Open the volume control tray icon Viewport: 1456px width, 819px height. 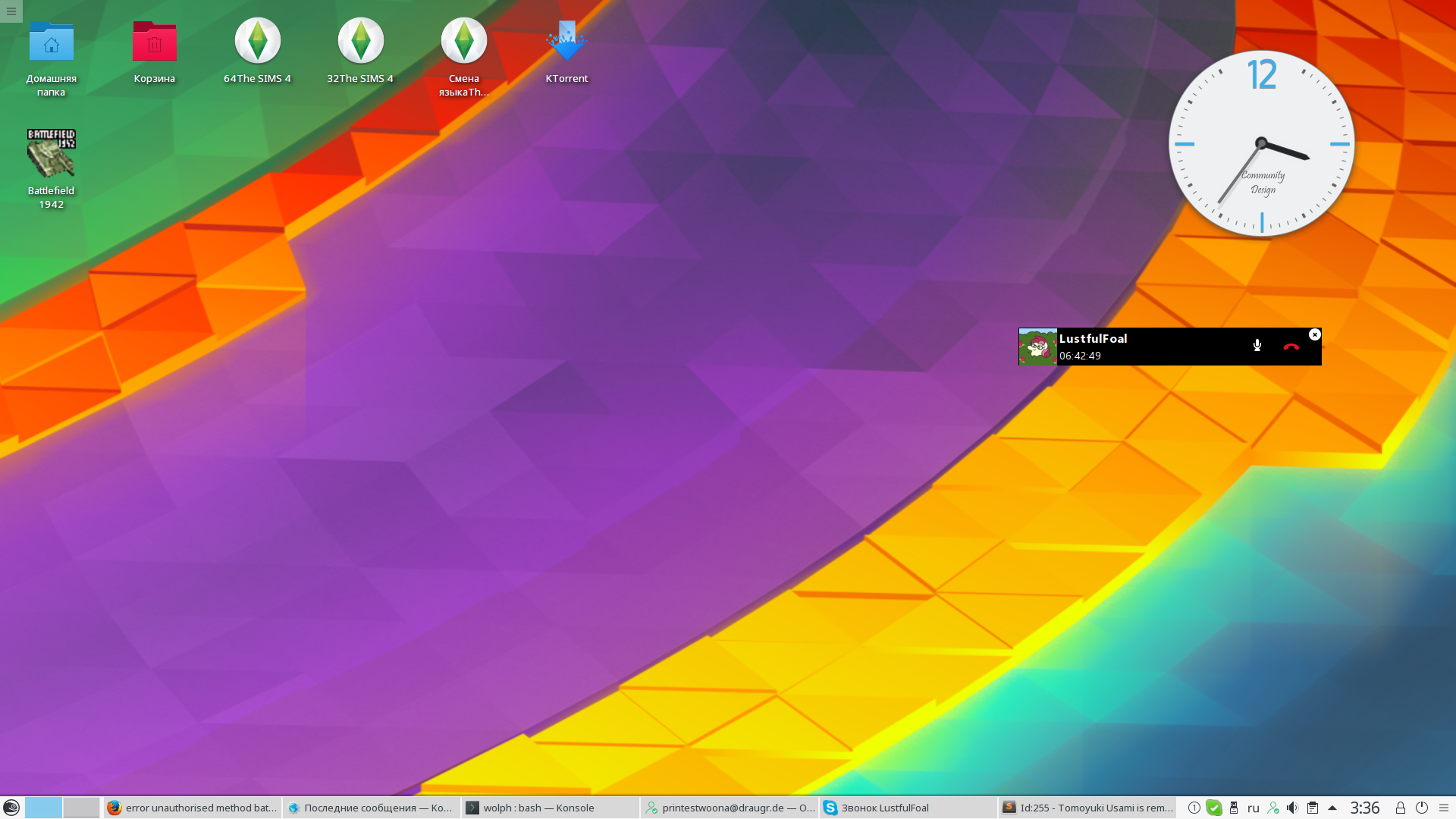tap(1293, 808)
